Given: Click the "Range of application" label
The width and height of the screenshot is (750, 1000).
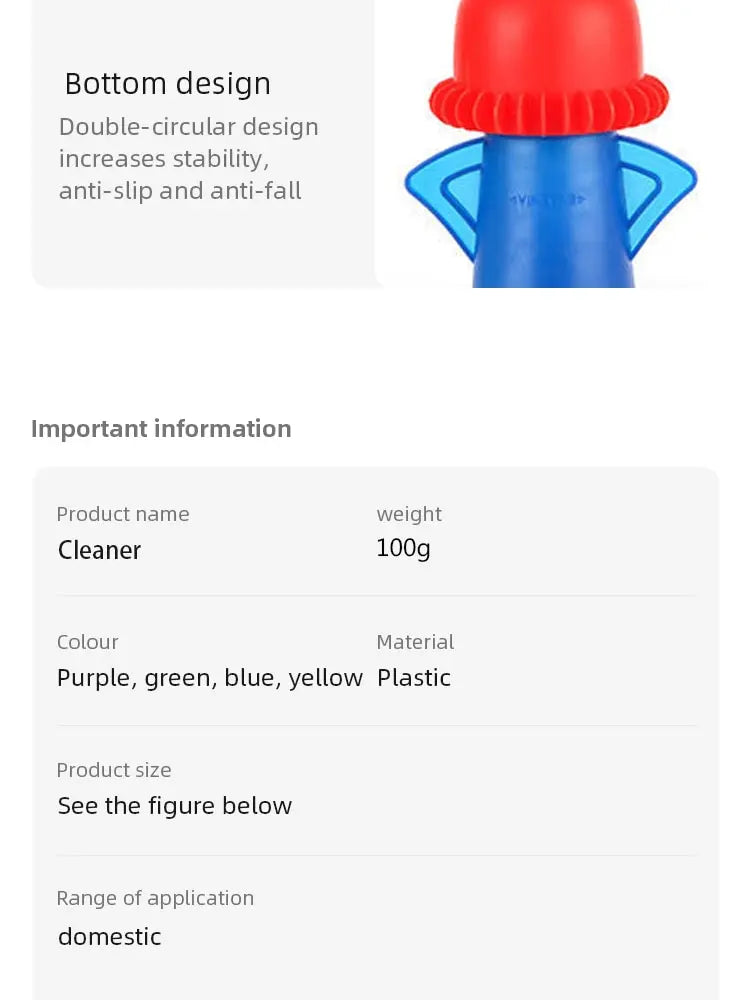Looking at the screenshot, I should point(155,898).
